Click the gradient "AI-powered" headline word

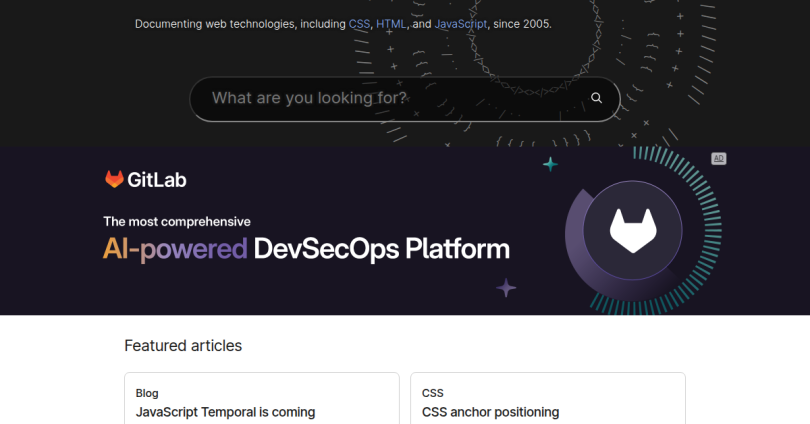point(175,249)
